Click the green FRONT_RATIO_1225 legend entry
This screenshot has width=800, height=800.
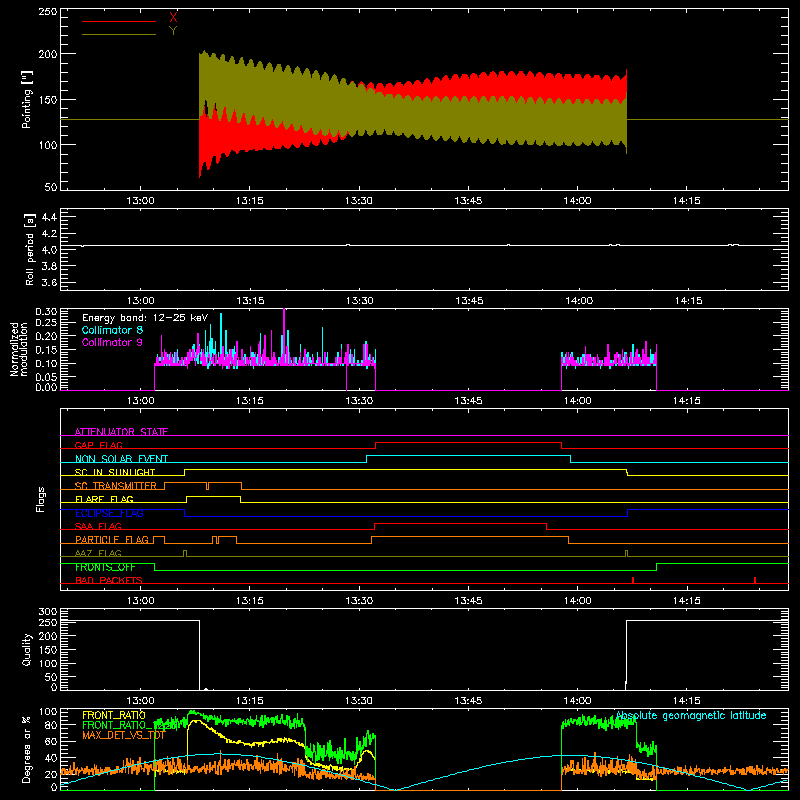tap(130, 725)
